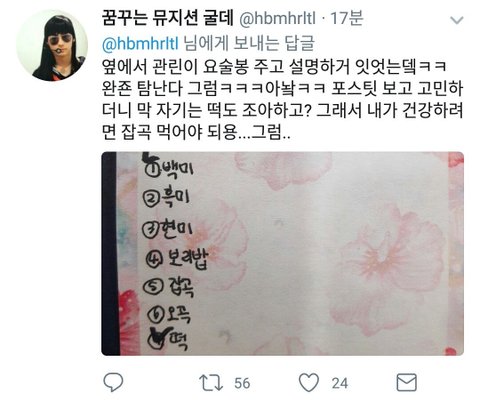Tap handwritten ② 흑미 in the photo

click(166, 197)
